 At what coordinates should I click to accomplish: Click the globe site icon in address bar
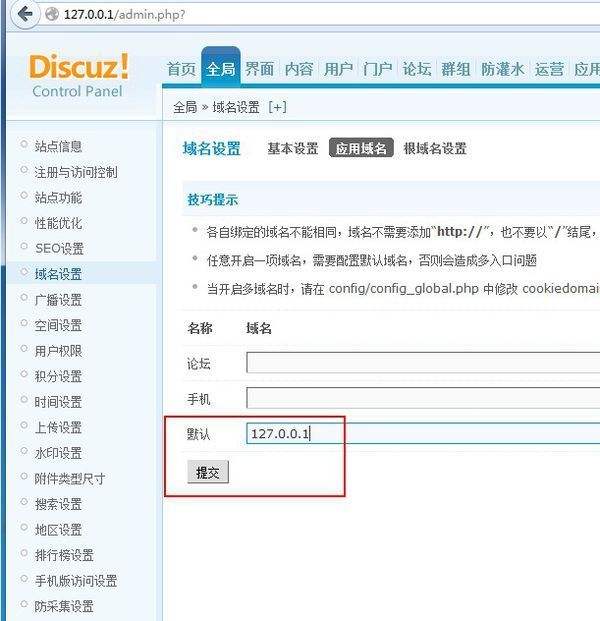pos(52,15)
